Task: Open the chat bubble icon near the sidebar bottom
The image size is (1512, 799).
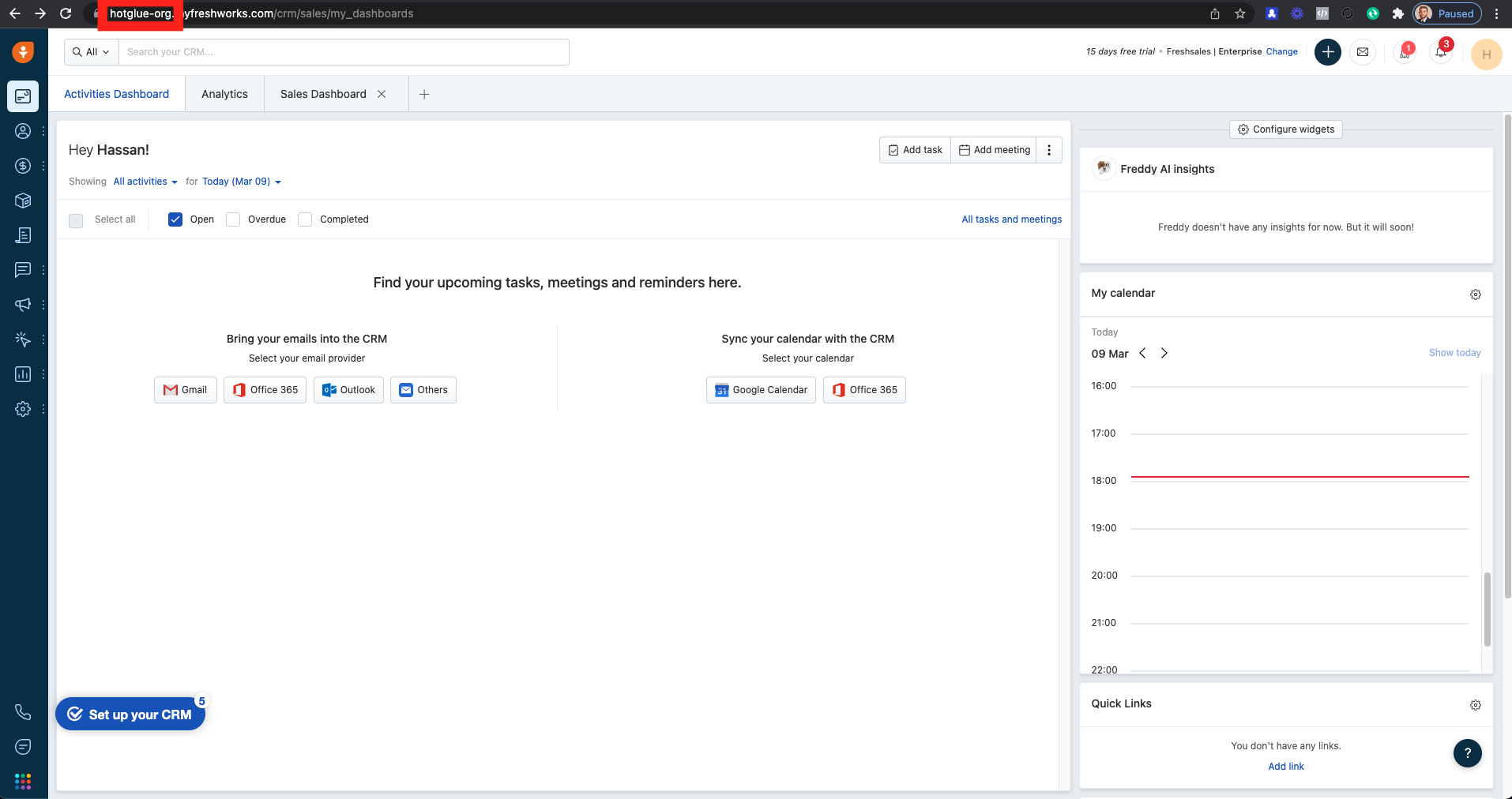Action: [23, 747]
